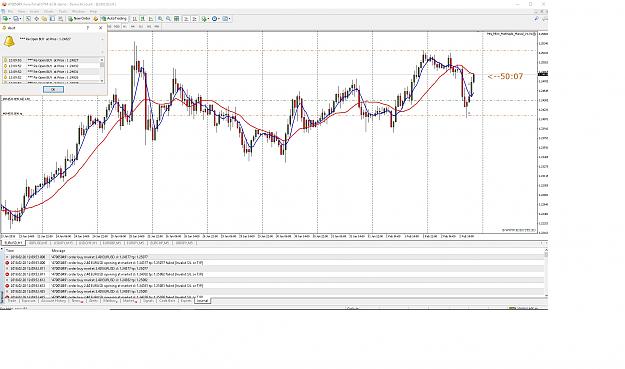Switch to the Trade terminal tab
625x369 pixels.
pos(12,301)
